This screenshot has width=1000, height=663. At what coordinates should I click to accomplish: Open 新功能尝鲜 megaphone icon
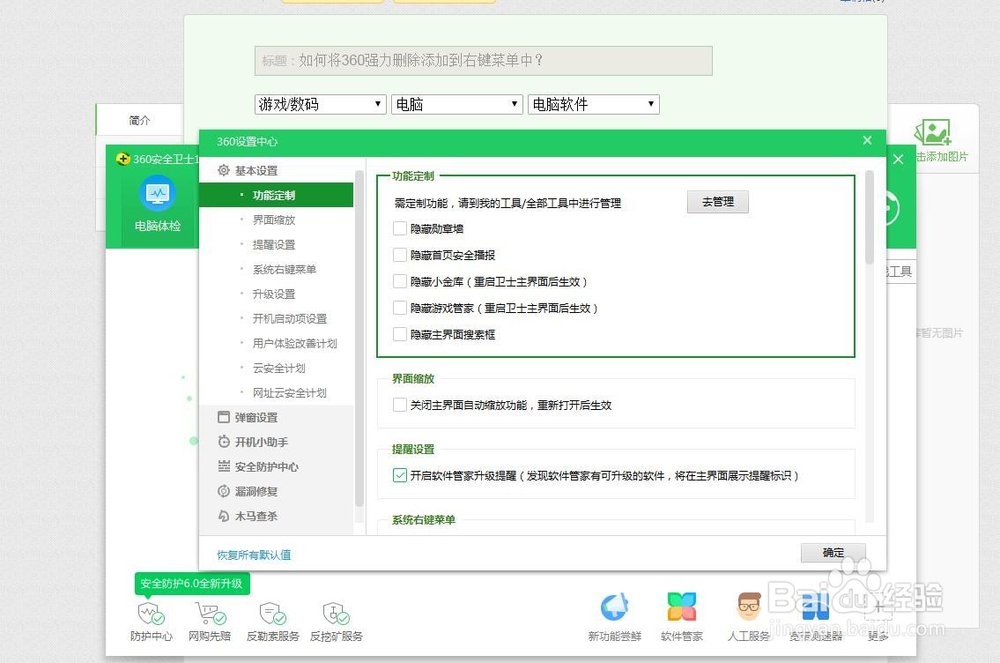pyautogui.click(x=615, y=607)
